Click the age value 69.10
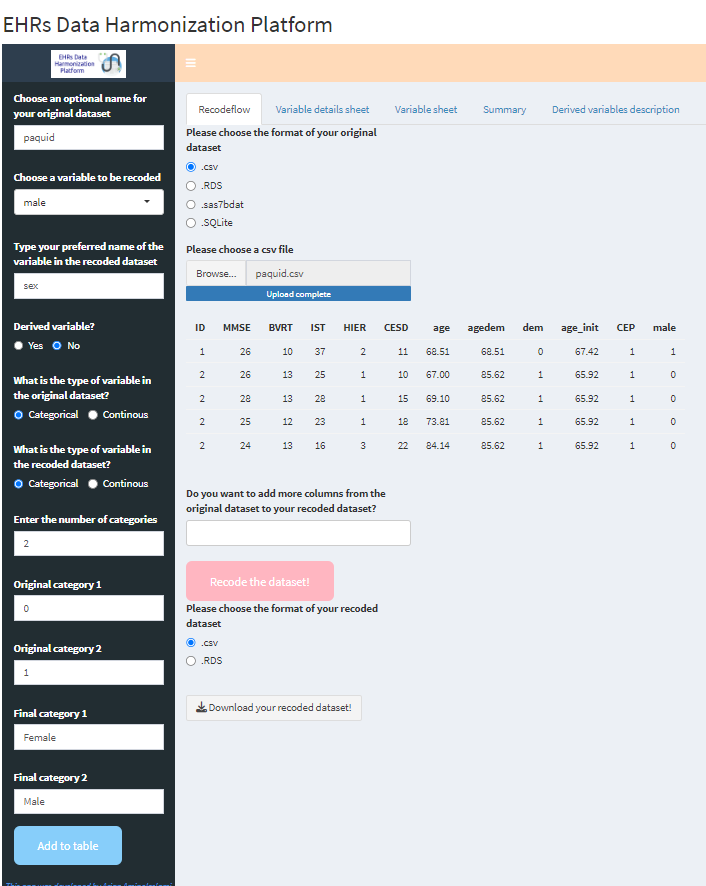This screenshot has height=886, width=706. pyautogui.click(x=438, y=399)
